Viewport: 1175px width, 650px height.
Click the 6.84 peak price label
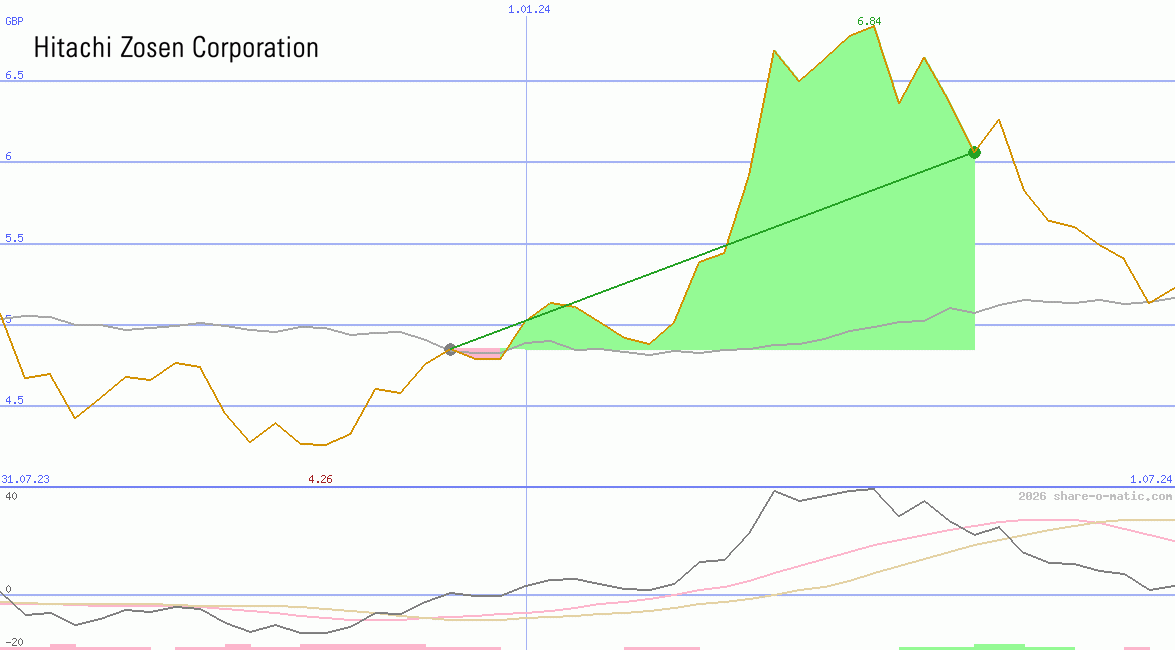point(869,21)
